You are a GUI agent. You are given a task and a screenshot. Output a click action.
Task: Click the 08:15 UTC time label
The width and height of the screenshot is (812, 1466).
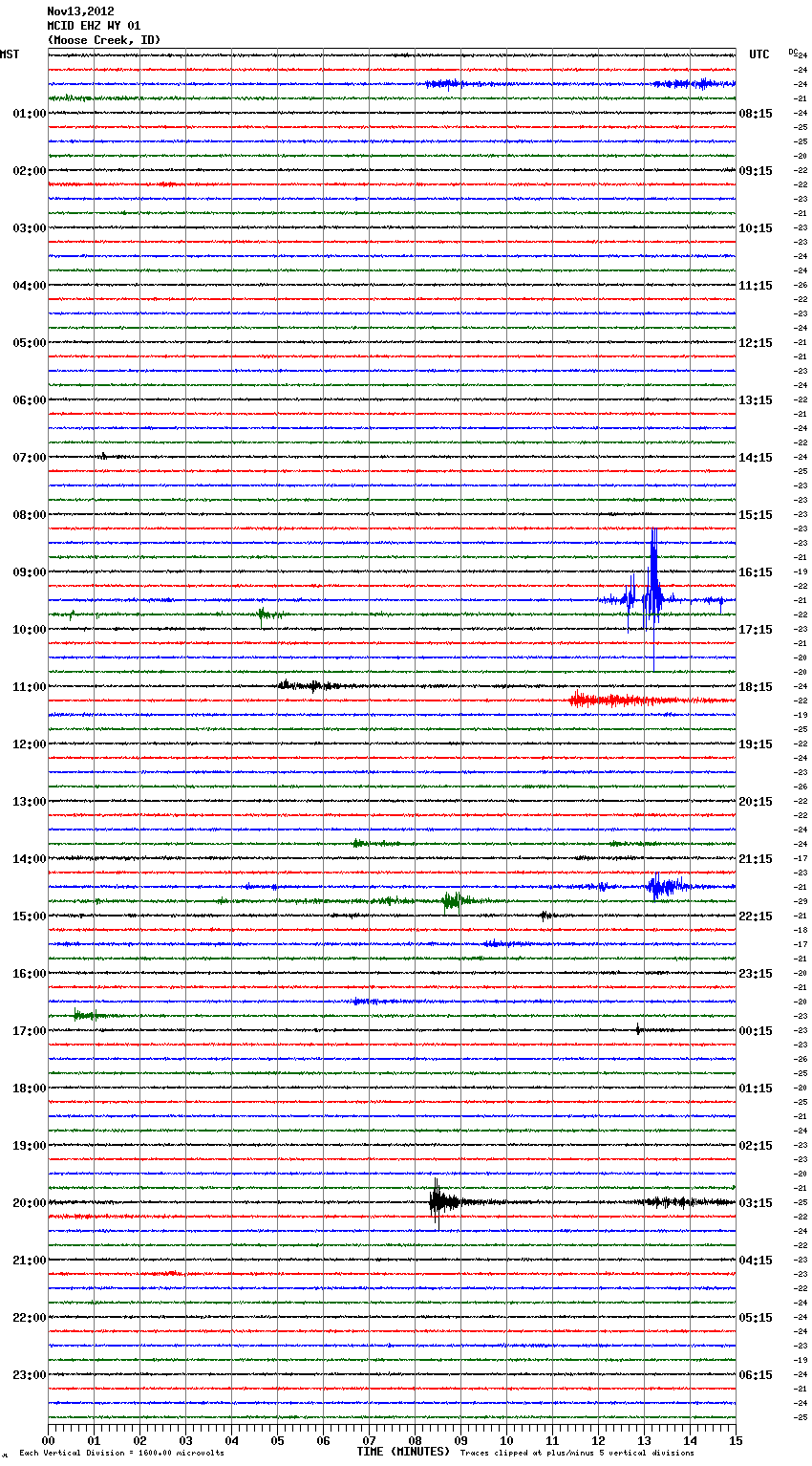coord(756,114)
